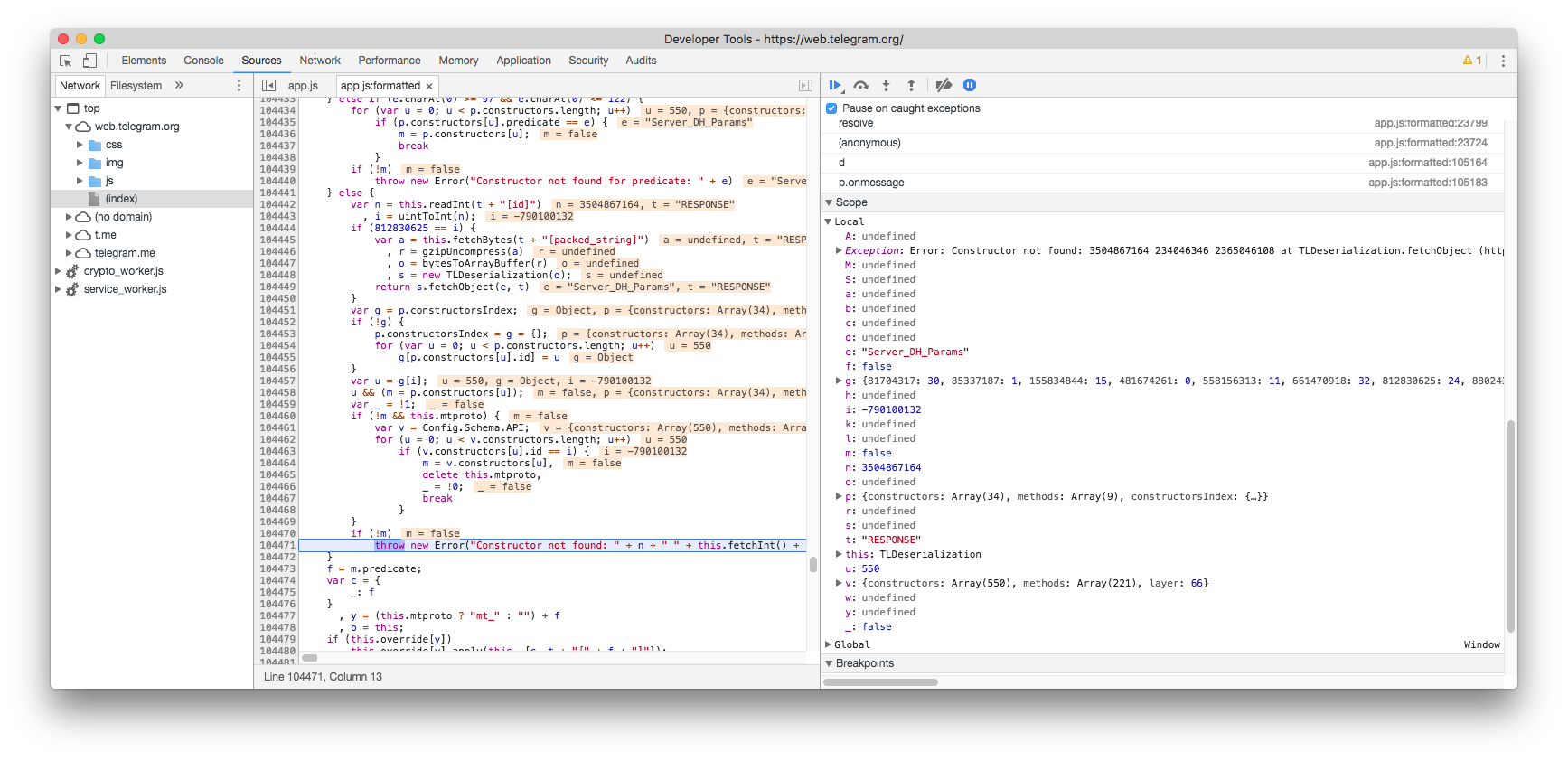Expand the Exception error object

(839, 250)
